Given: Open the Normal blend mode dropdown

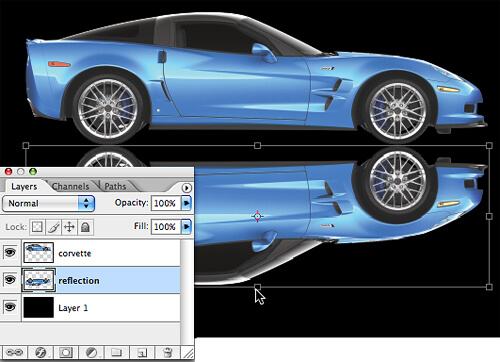Looking at the screenshot, I should point(48,203).
